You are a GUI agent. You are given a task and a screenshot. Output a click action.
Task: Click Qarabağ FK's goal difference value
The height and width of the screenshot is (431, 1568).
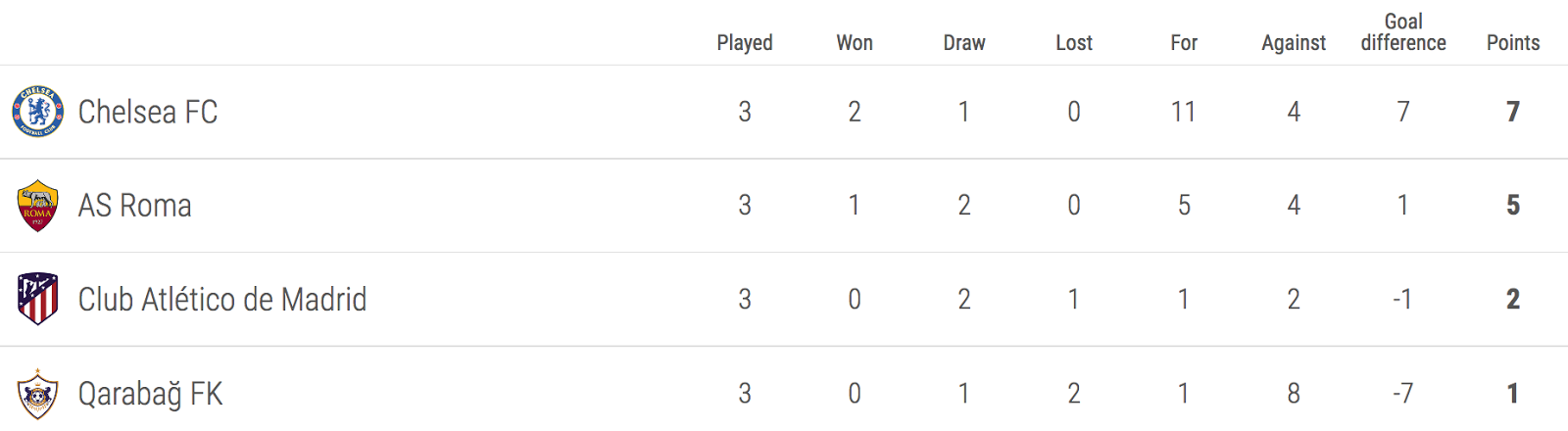(1403, 394)
